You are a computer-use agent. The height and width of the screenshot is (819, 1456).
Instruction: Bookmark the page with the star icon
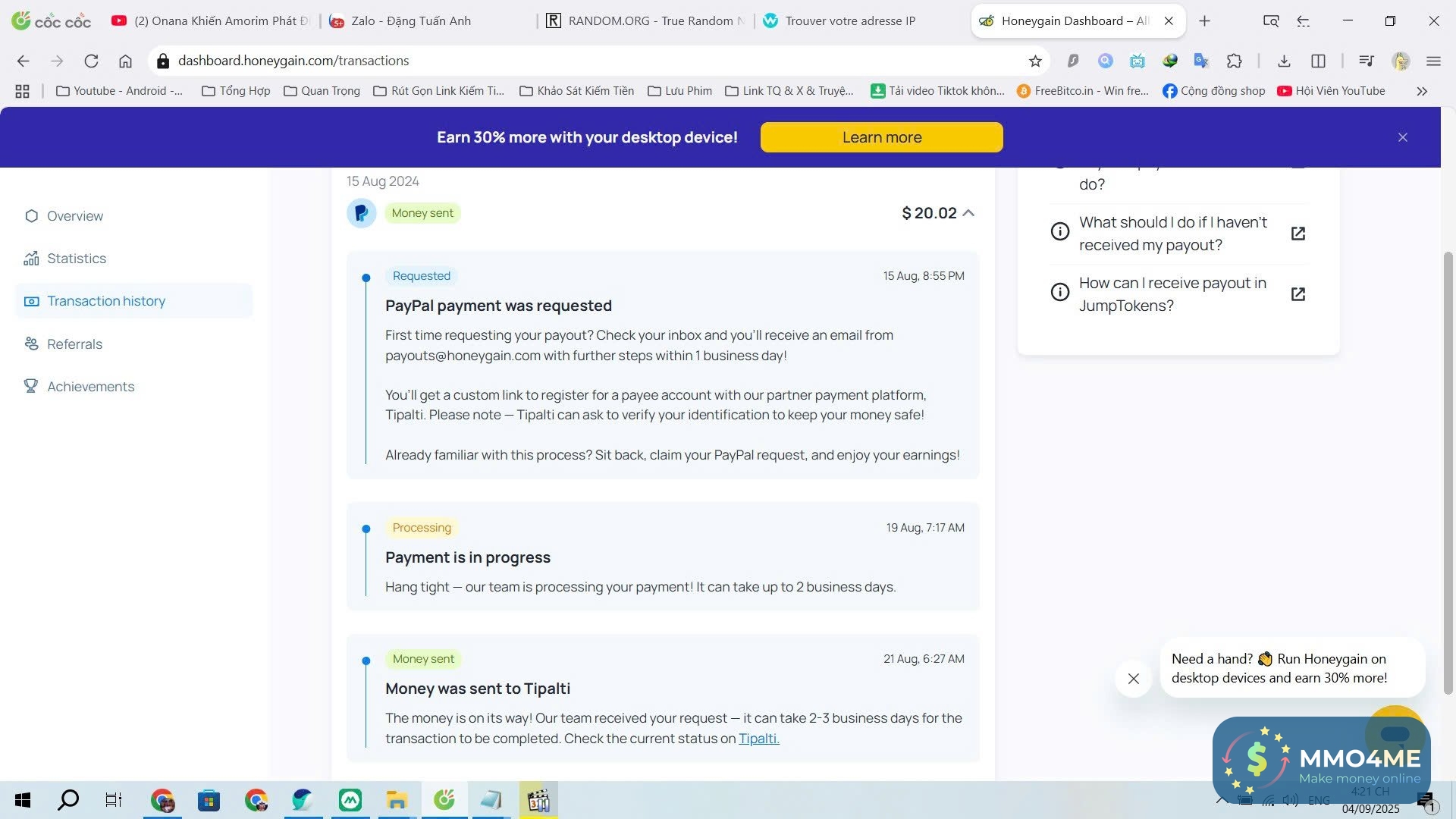pos(1035,61)
